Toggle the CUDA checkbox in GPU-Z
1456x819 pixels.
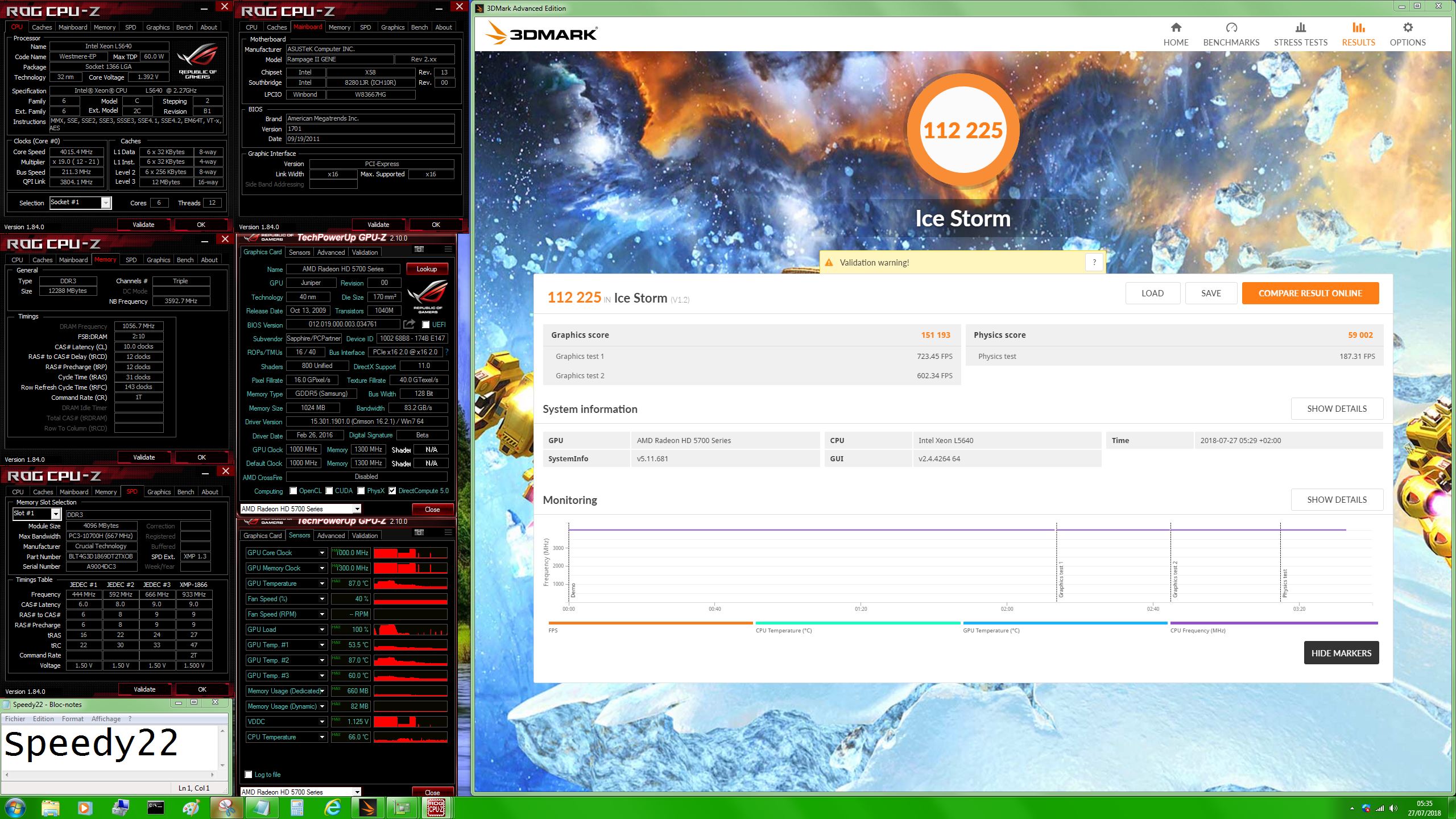click(329, 491)
